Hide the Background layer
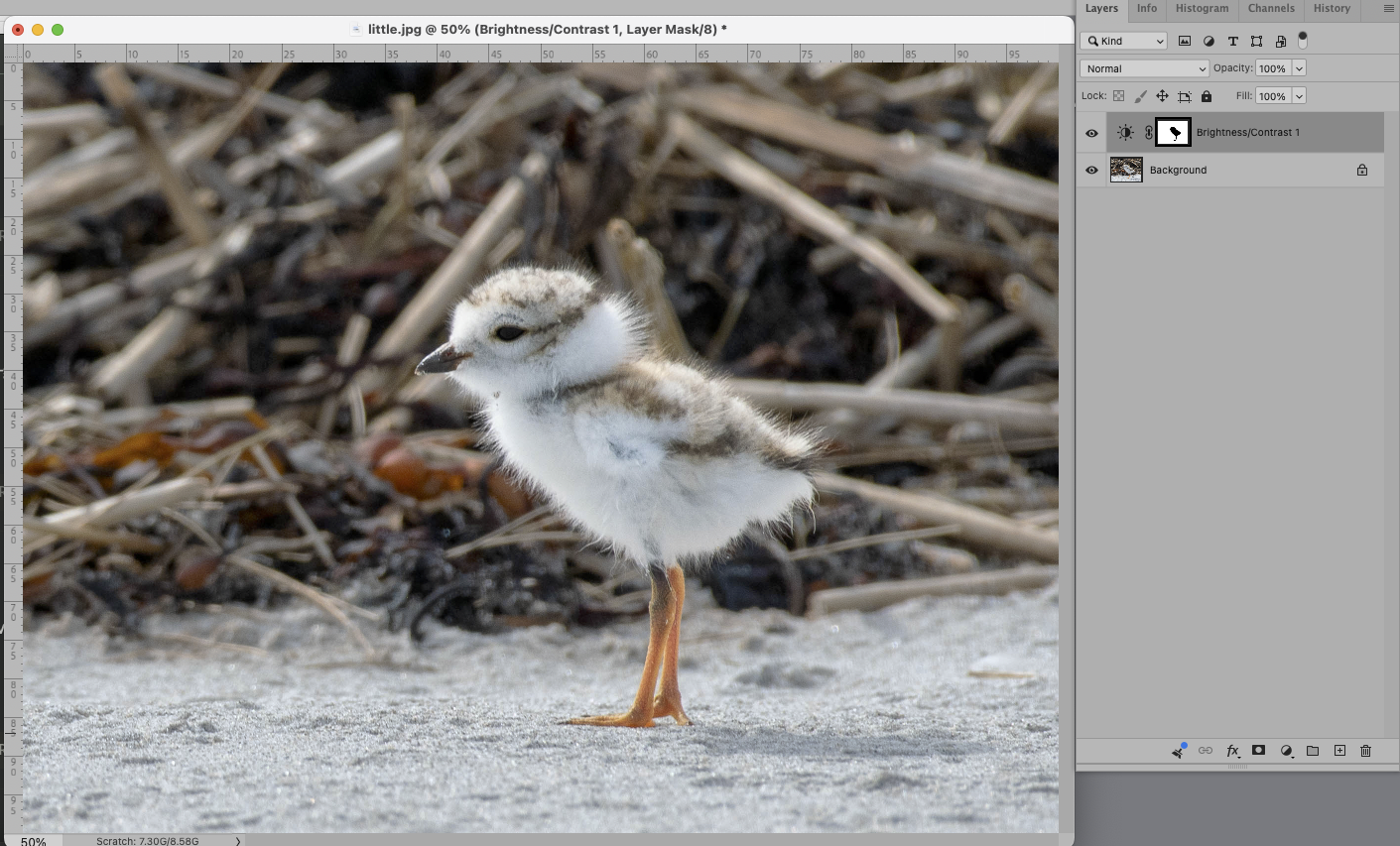 click(x=1091, y=171)
